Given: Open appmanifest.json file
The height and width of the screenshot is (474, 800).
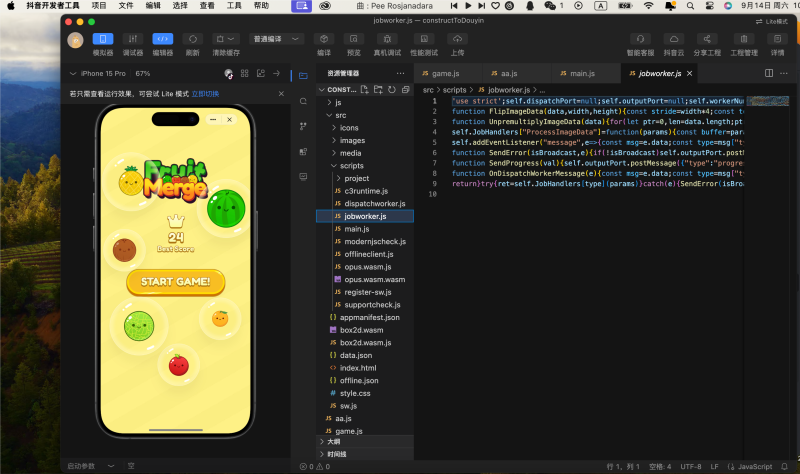Looking at the screenshot, I should pos(365,317).
